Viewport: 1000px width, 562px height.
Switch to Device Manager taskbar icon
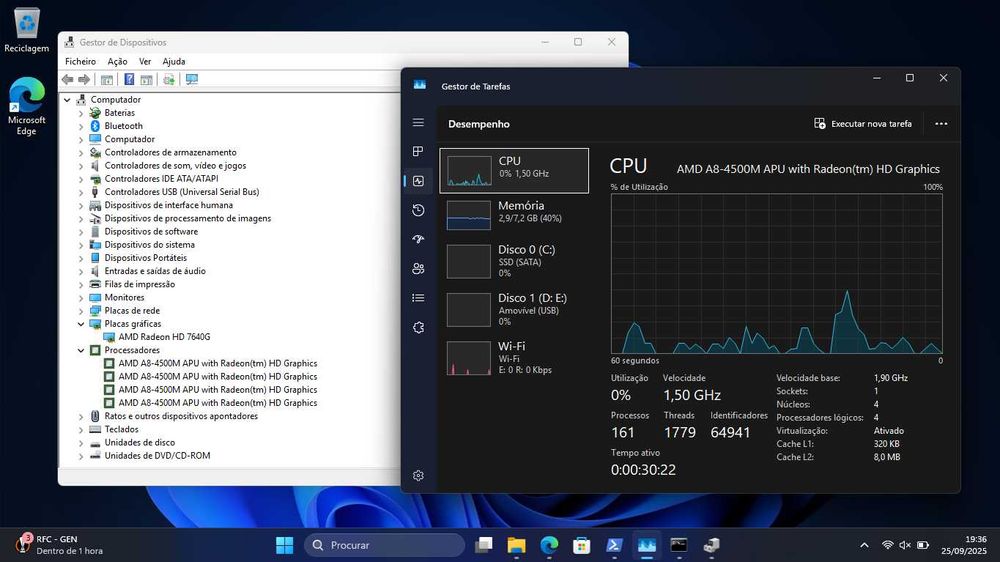click(712, 545)
